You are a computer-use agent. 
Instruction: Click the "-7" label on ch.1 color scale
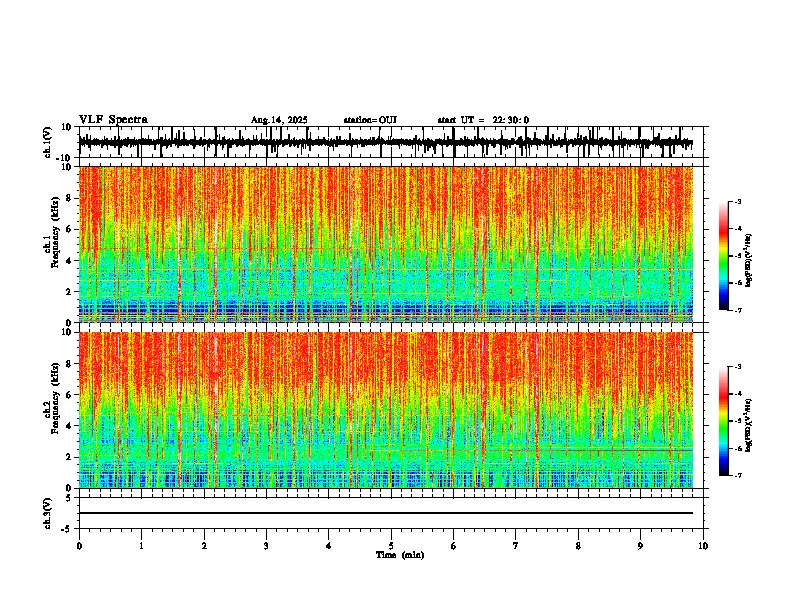tap(738, 310)
